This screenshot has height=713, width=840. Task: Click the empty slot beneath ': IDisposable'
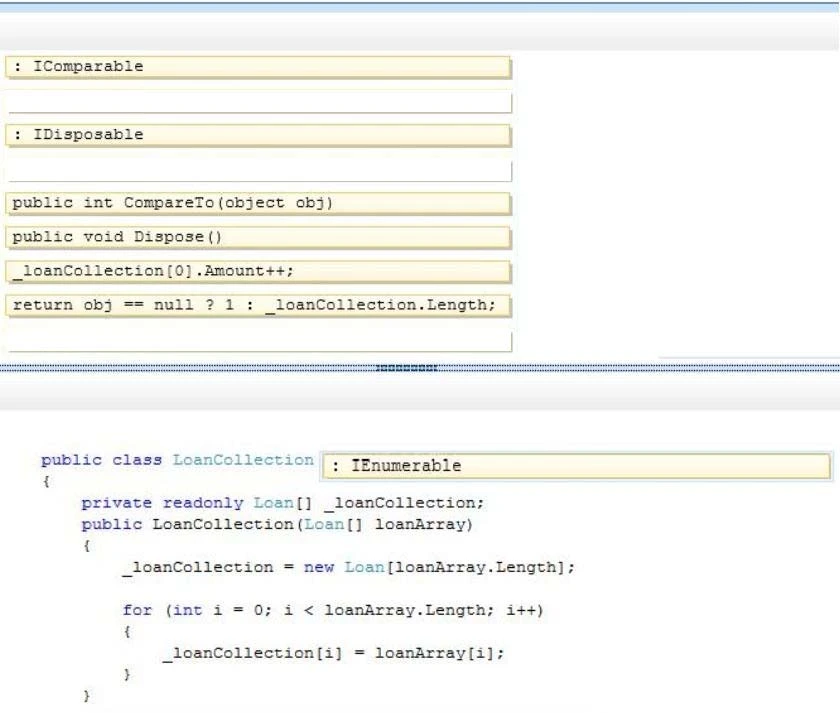pos(258,171)
